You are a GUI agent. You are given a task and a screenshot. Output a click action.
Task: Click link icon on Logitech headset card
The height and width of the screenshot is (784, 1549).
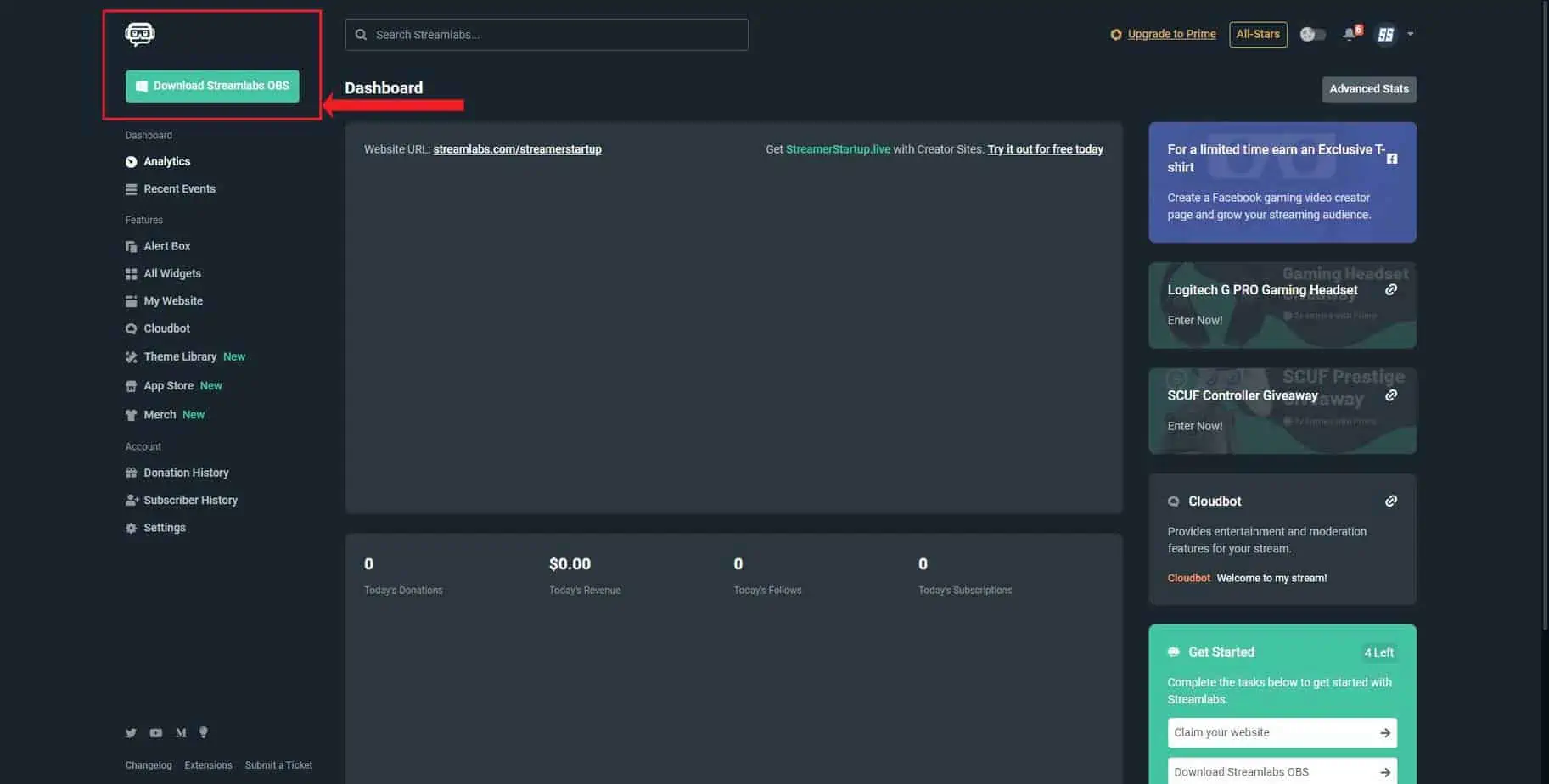[1391, 290]
